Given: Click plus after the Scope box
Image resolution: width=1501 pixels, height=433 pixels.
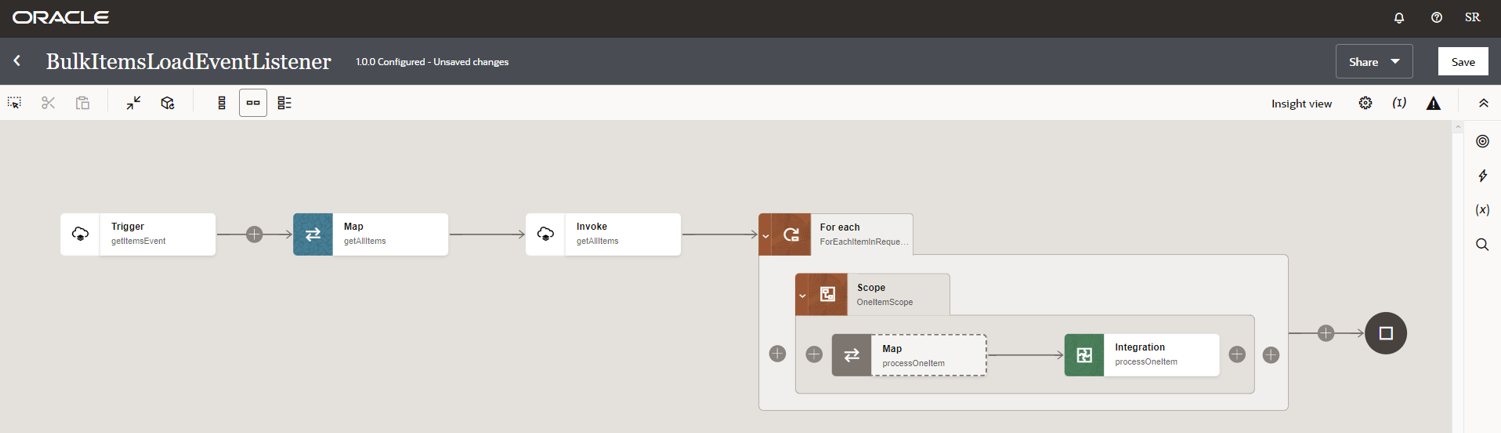Looking at the screenshot, I should click(1271, 354).
